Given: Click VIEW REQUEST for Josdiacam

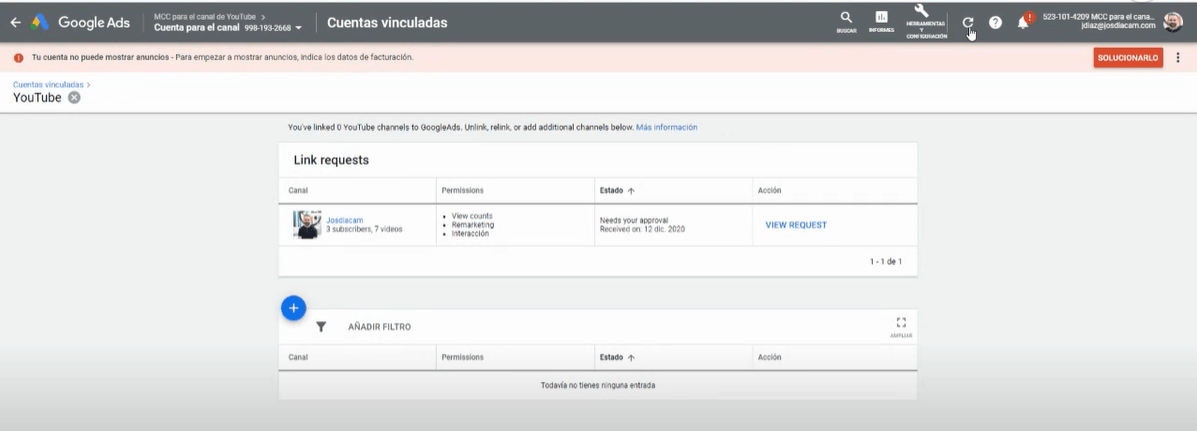Looking at the screenshot, I should [x=795, y=225].
